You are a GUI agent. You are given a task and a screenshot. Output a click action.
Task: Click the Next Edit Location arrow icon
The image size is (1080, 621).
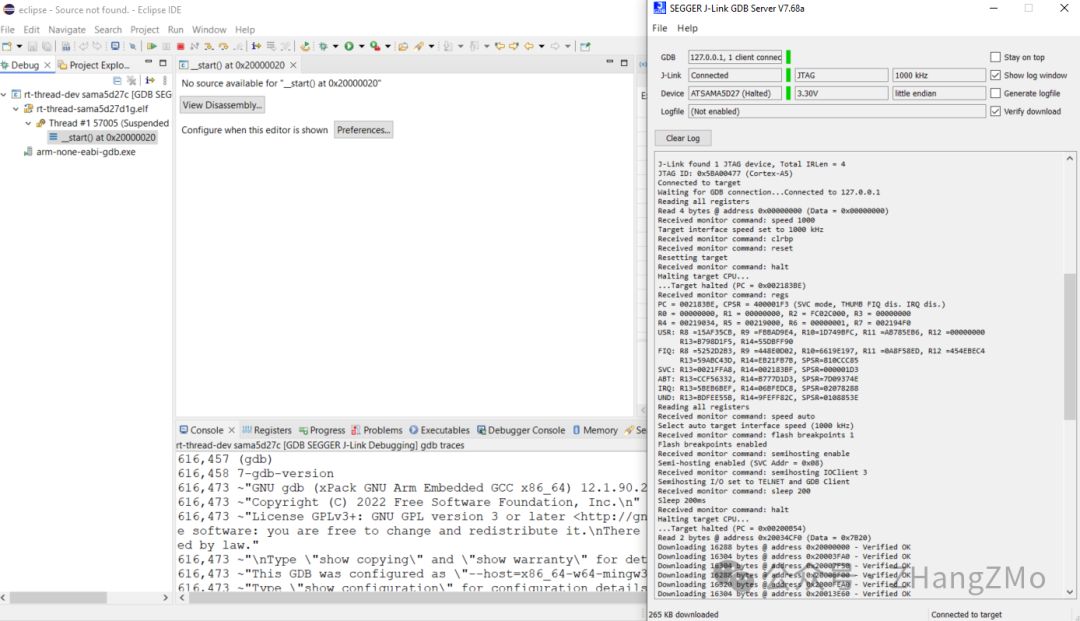(x=514, y=46)
